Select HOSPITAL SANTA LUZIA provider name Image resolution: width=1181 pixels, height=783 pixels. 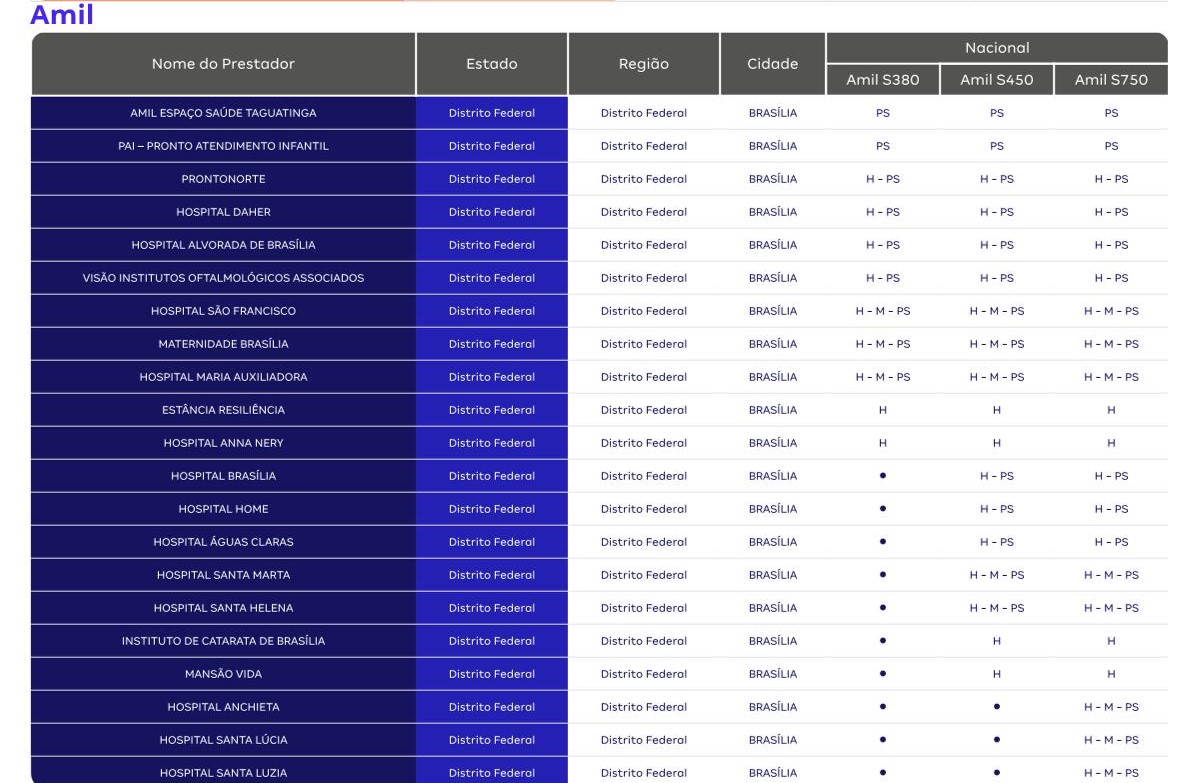[223, 773]
